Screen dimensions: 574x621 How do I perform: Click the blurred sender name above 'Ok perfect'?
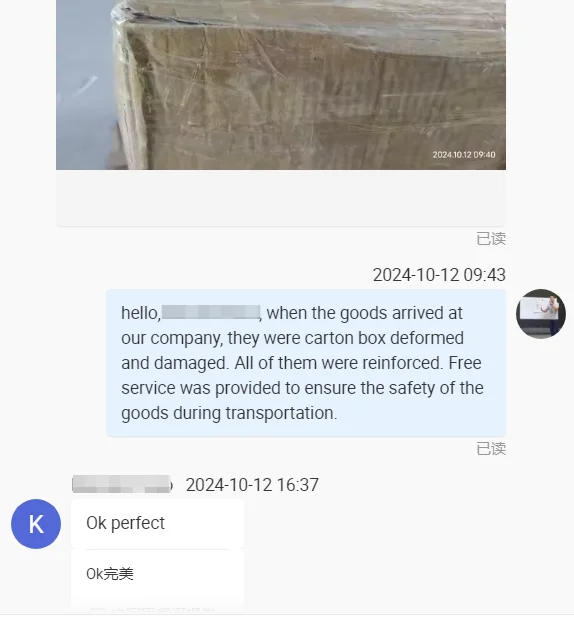tap(122, 484)
